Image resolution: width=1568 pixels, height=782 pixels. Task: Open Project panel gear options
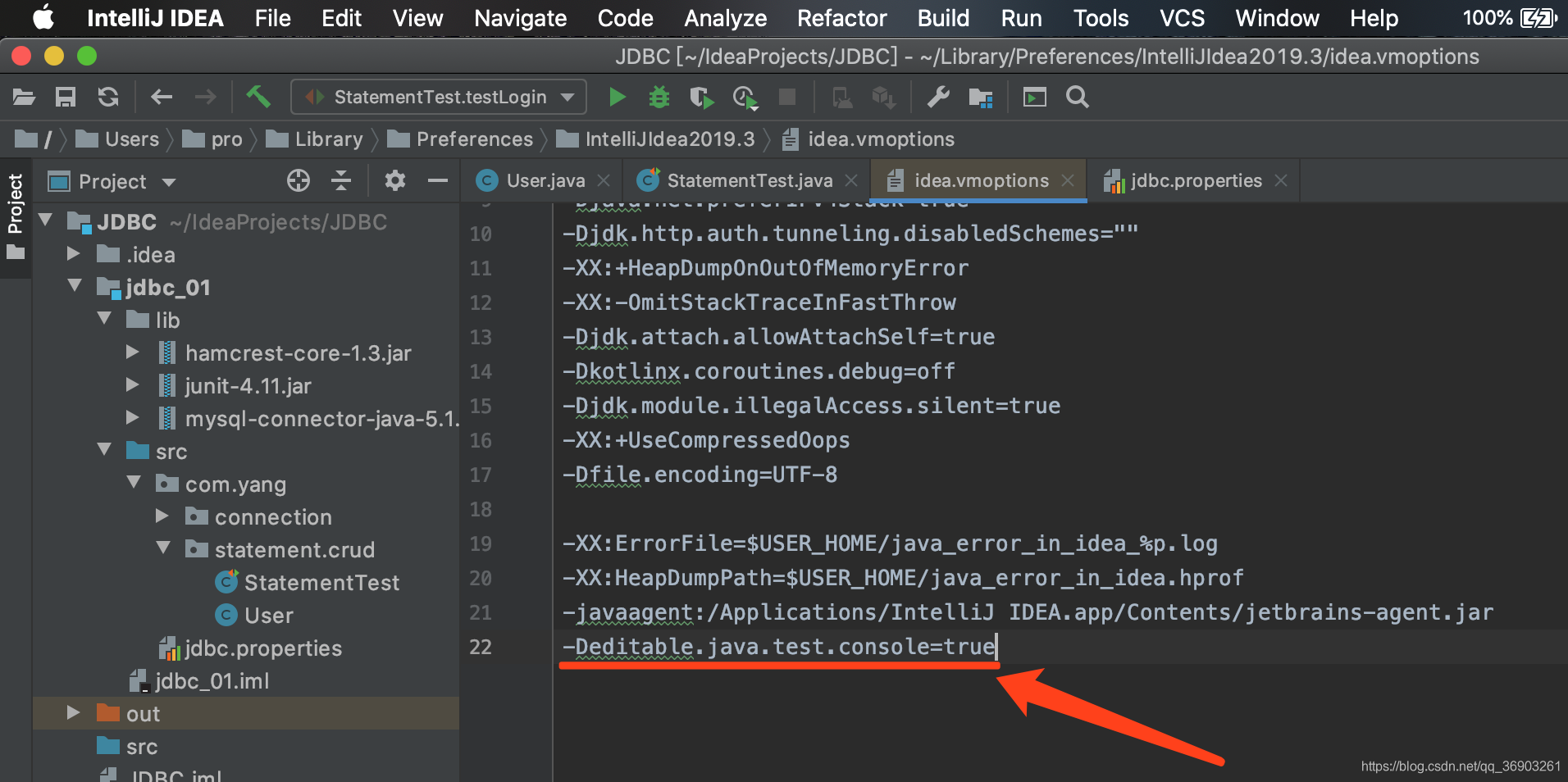395,180
